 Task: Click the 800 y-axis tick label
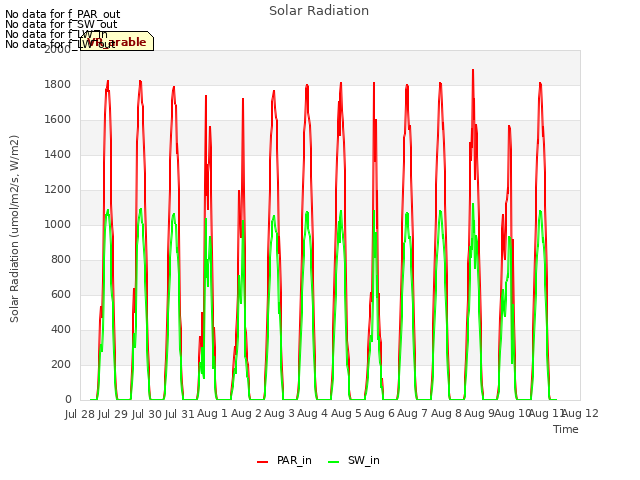[x=61, y=260]
